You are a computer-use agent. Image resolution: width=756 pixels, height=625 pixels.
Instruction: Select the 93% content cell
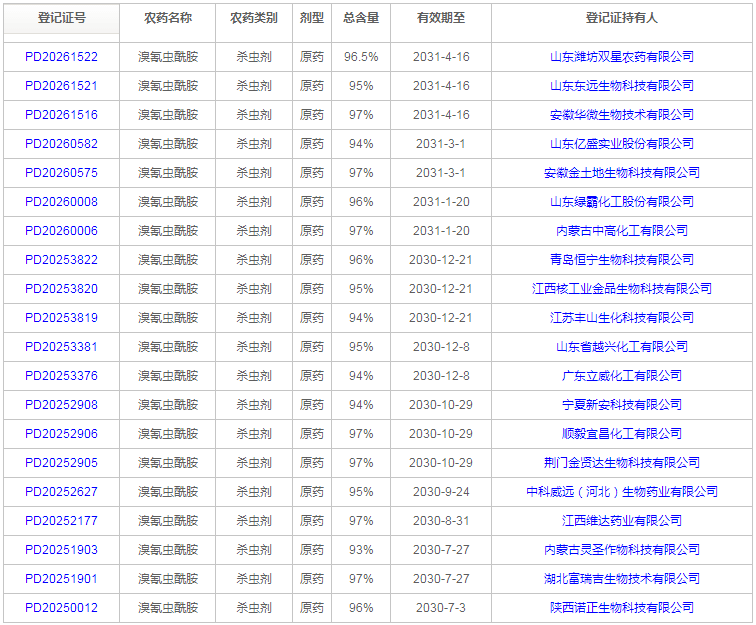[x=361, y=549]
